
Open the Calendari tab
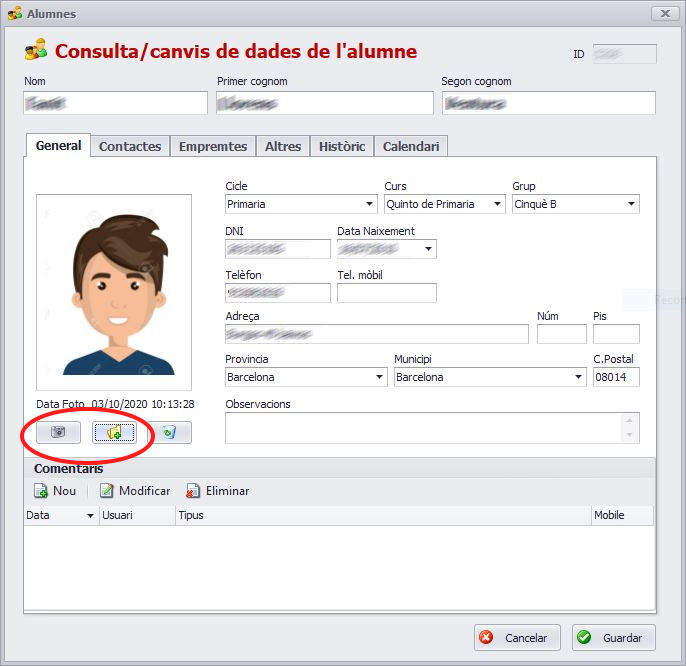tap(411, 146)
